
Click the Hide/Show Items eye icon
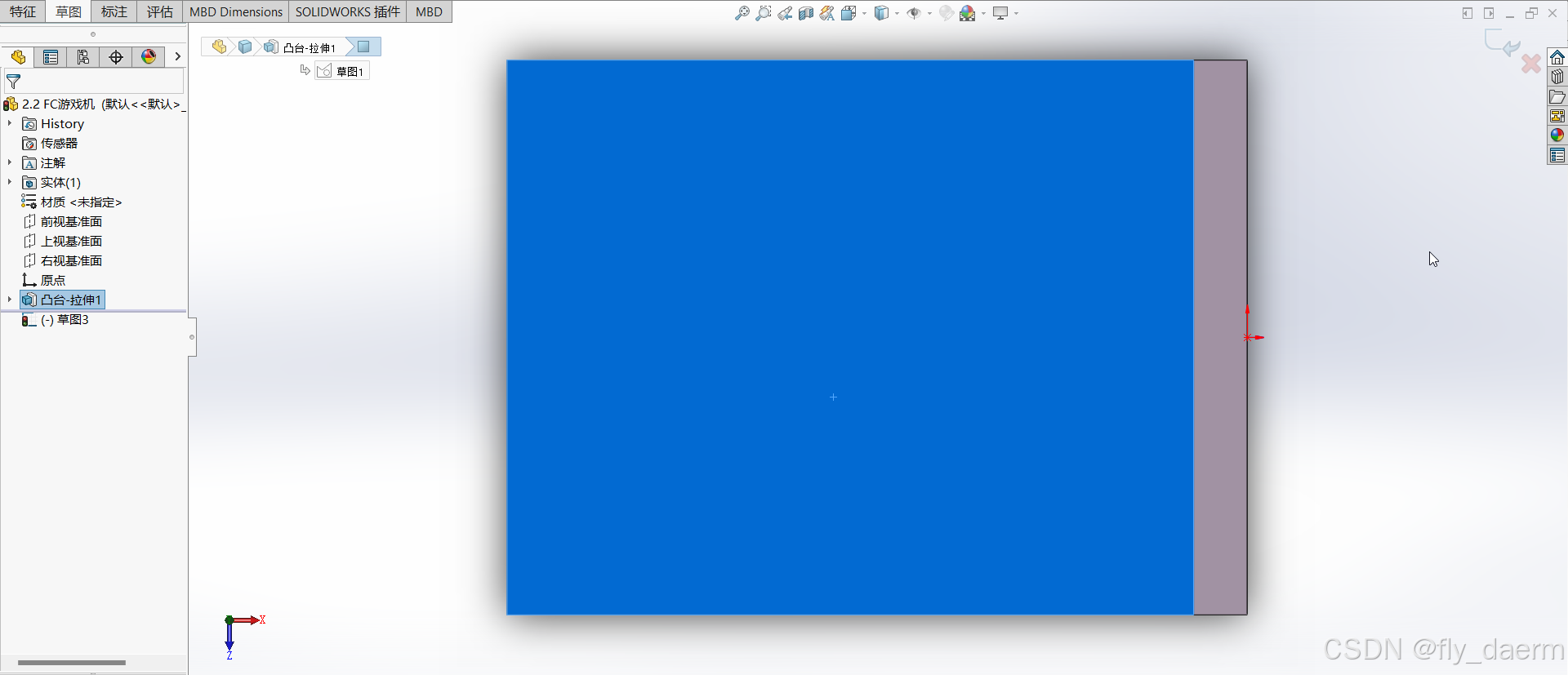click(x=914, y=13)
